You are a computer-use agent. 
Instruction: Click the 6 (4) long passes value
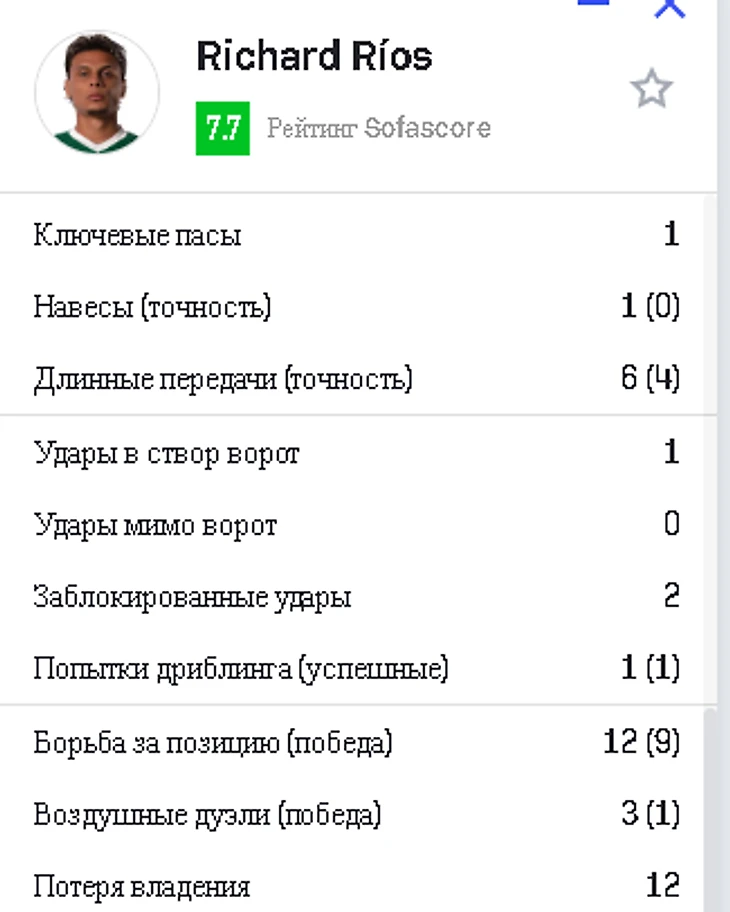point(650,378)
